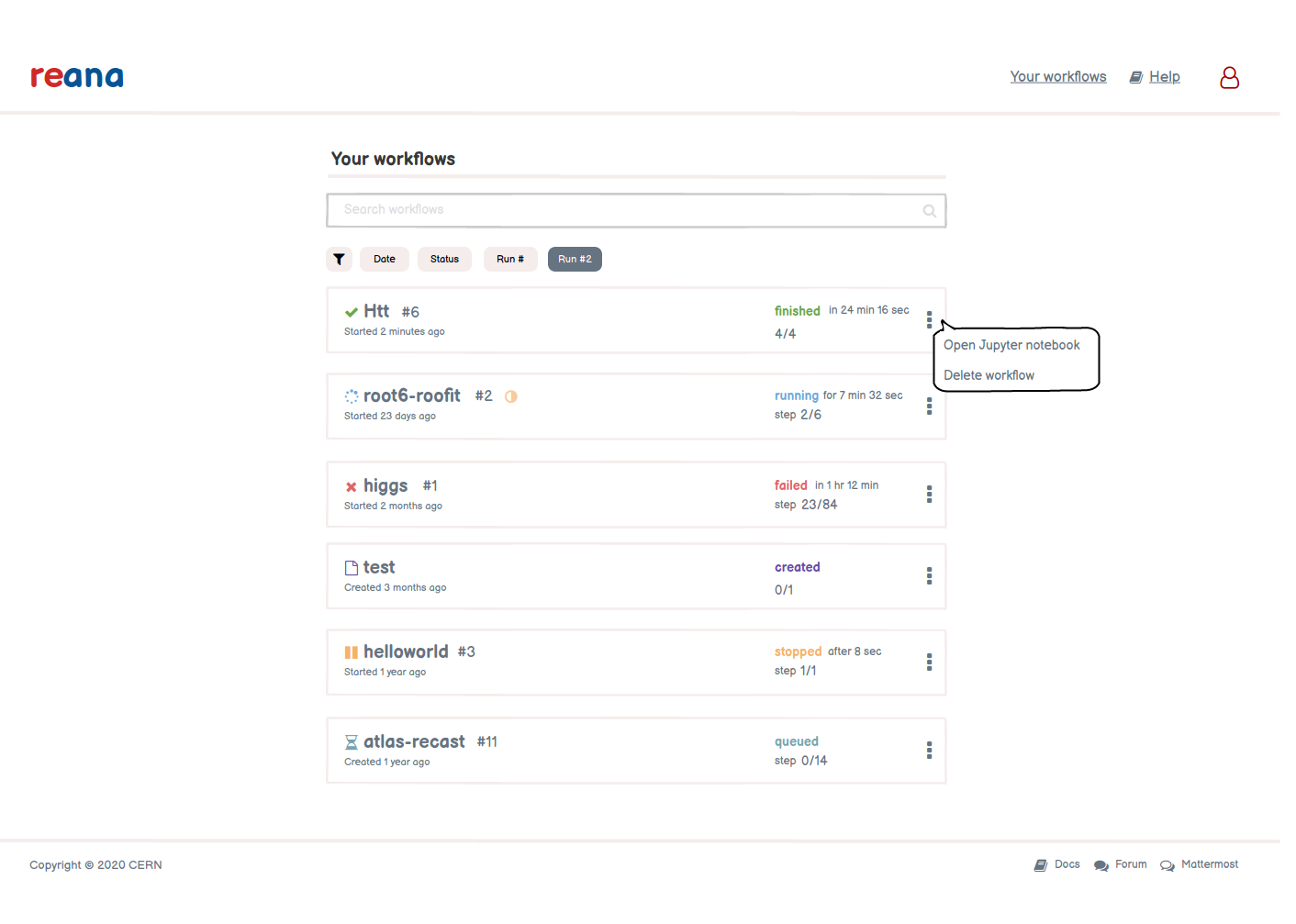
Task: Enable the Status filter chip
Action: [x=444, y=259]
